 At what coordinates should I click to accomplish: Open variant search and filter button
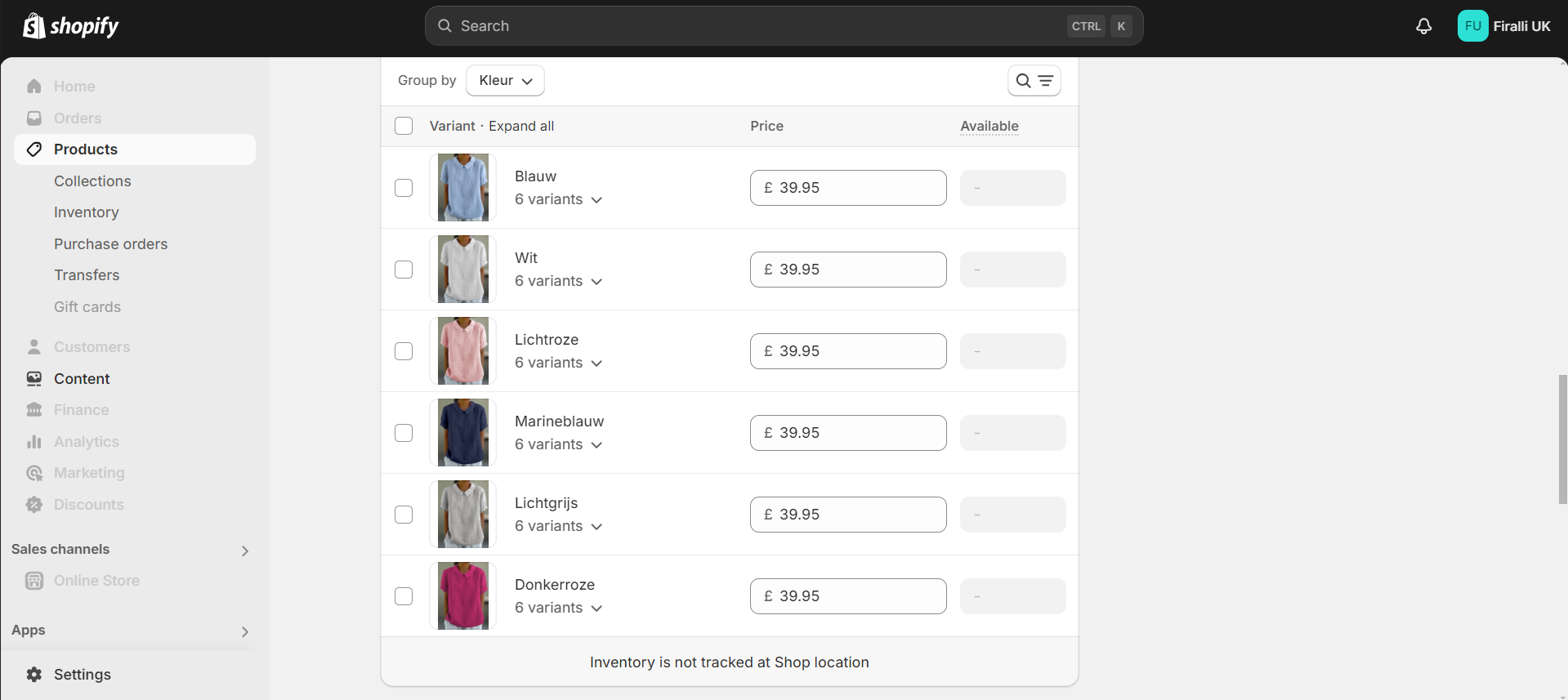tap(1034, 81)
